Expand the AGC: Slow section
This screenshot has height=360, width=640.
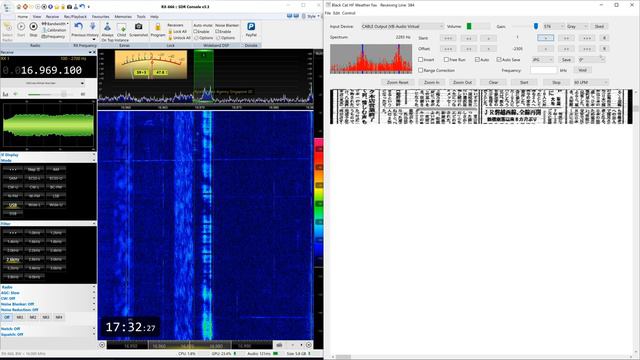(94, 293)
